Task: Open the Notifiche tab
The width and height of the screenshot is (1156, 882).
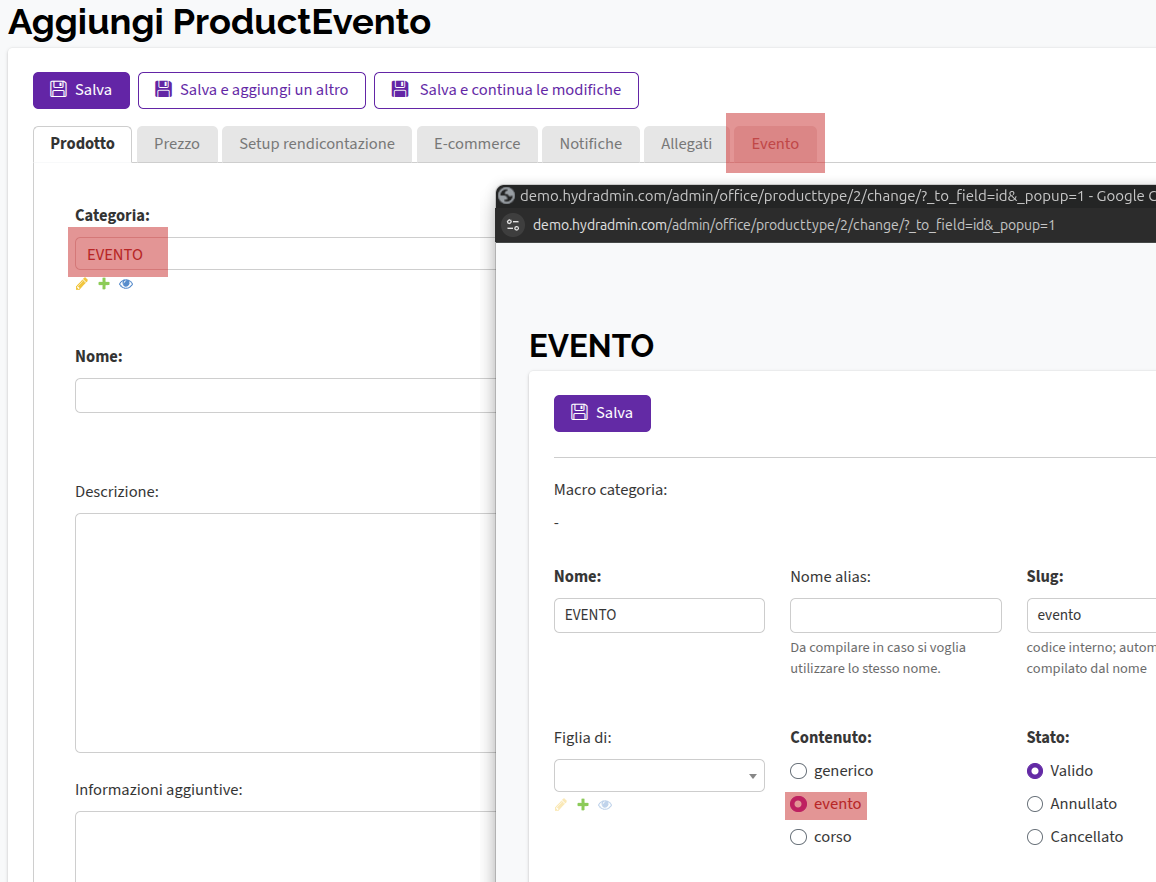Action: (591, 144)
